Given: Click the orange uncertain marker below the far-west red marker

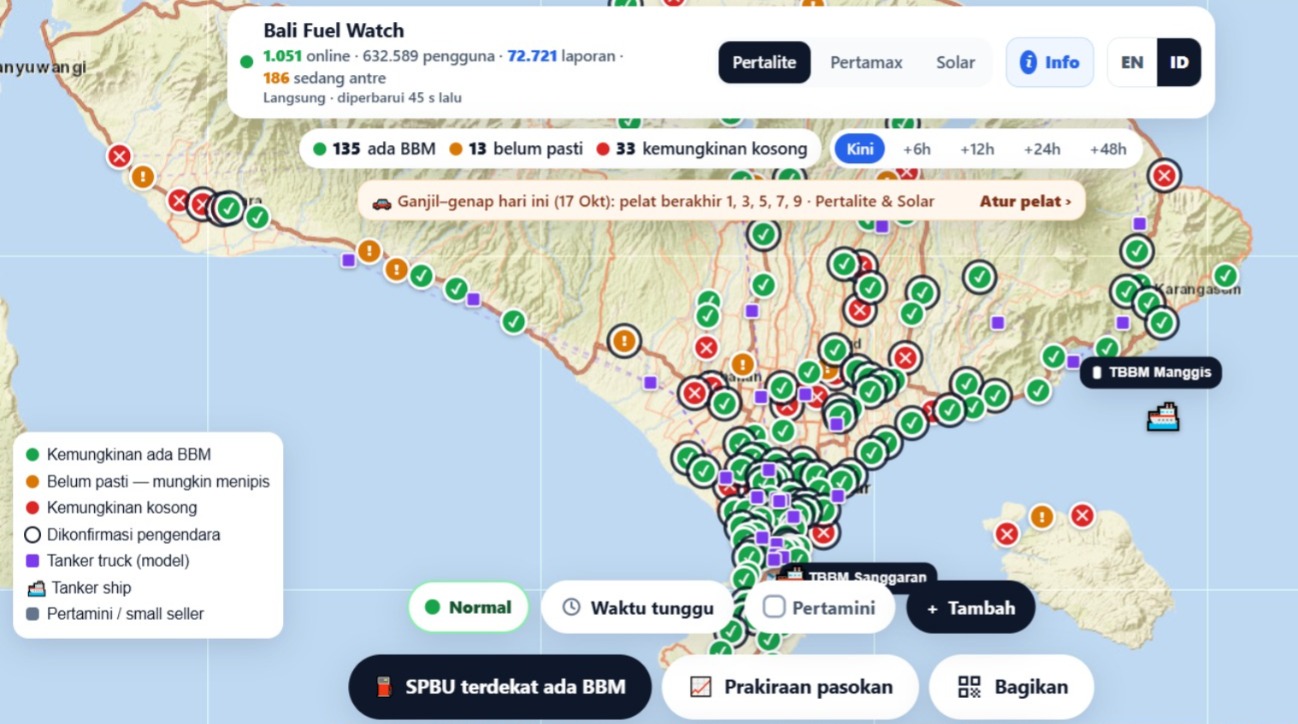Looking at the screenshot, I should tap(143, 178).
